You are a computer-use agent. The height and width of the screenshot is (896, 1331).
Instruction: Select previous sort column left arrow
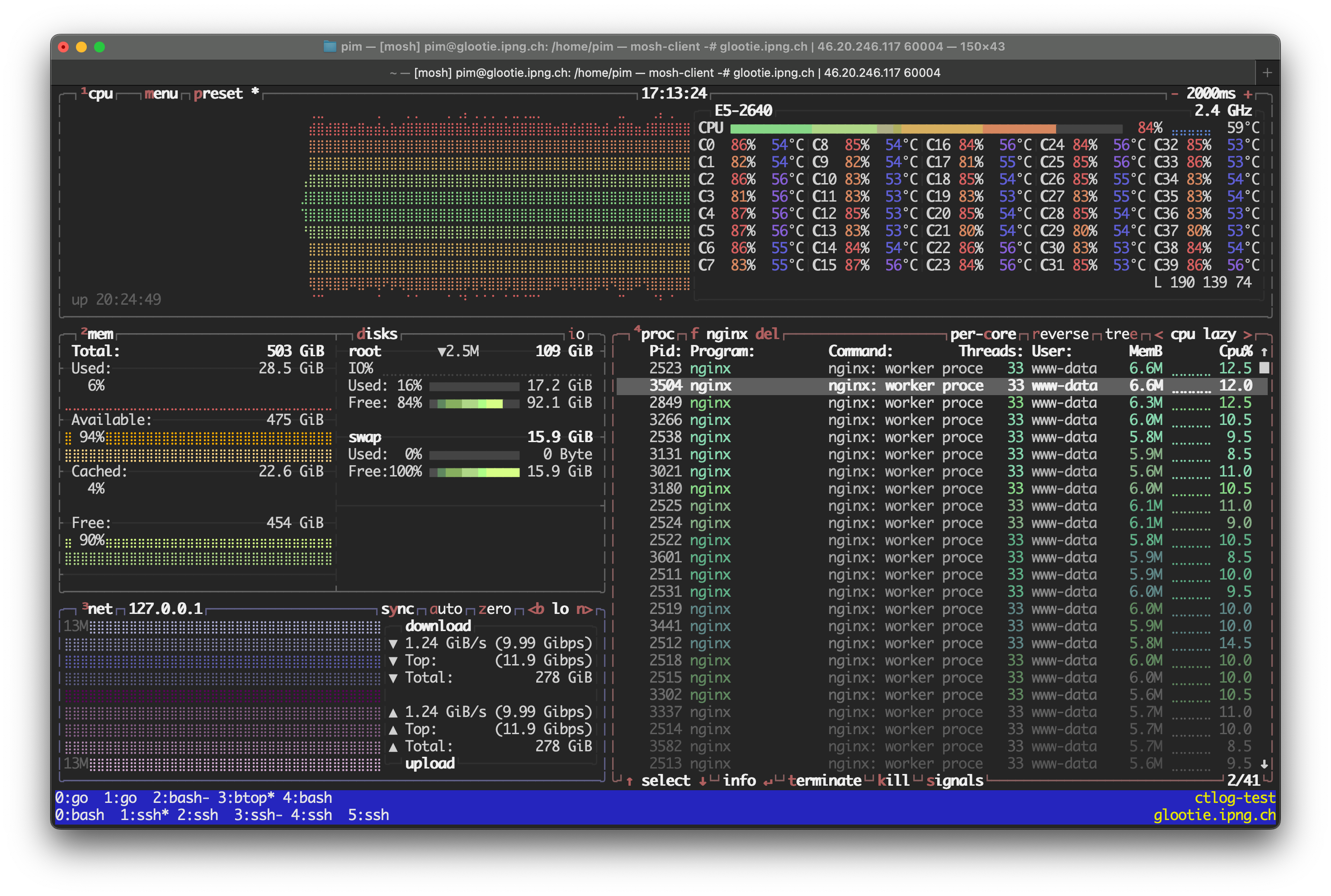[x=1158, y=334]
